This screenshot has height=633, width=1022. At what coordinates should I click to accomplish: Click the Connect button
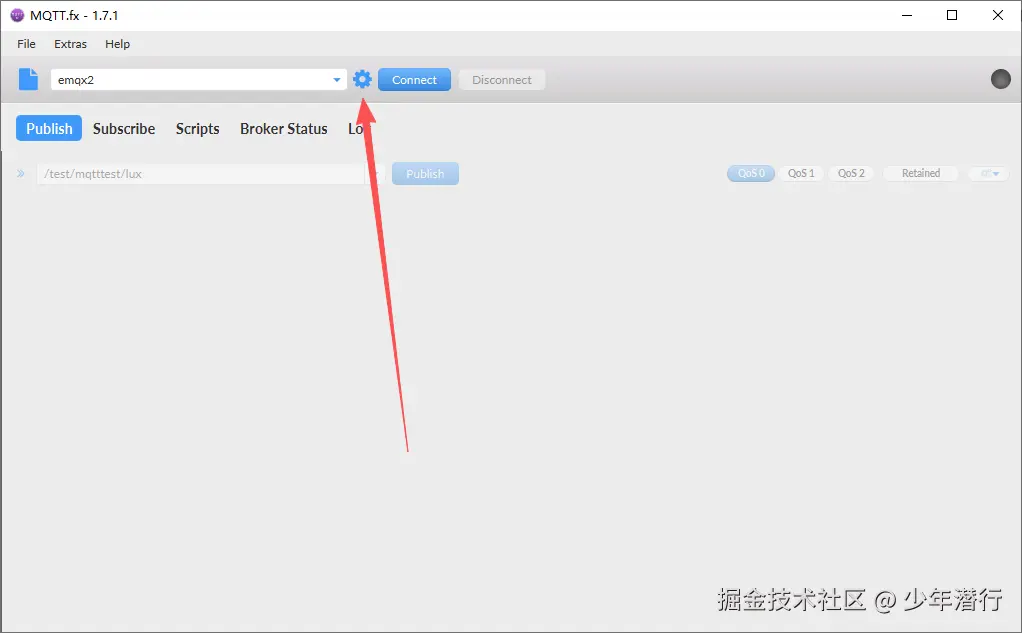tap(415, 80)
